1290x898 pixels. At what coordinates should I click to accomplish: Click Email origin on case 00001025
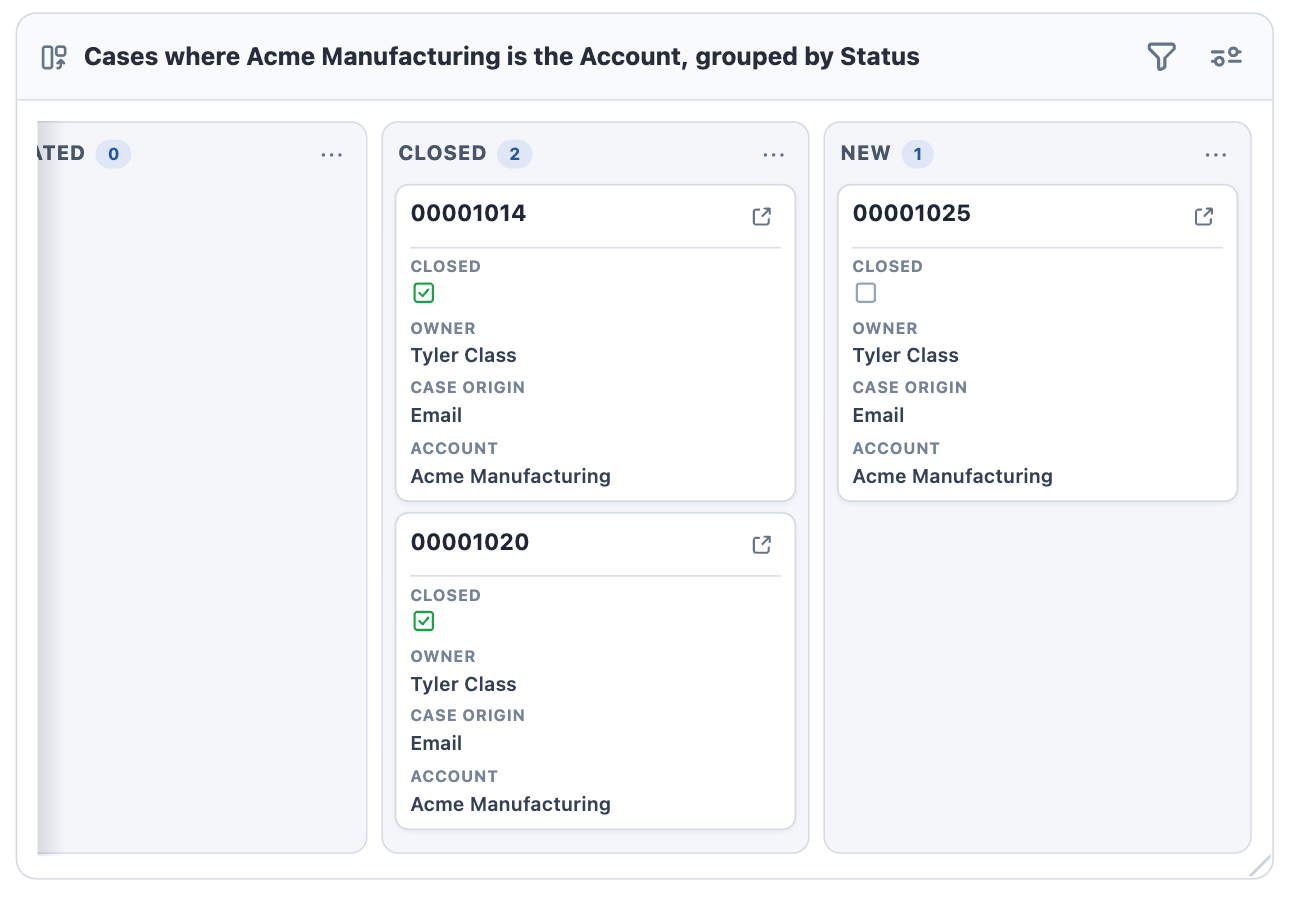click(x=879, y=415)
